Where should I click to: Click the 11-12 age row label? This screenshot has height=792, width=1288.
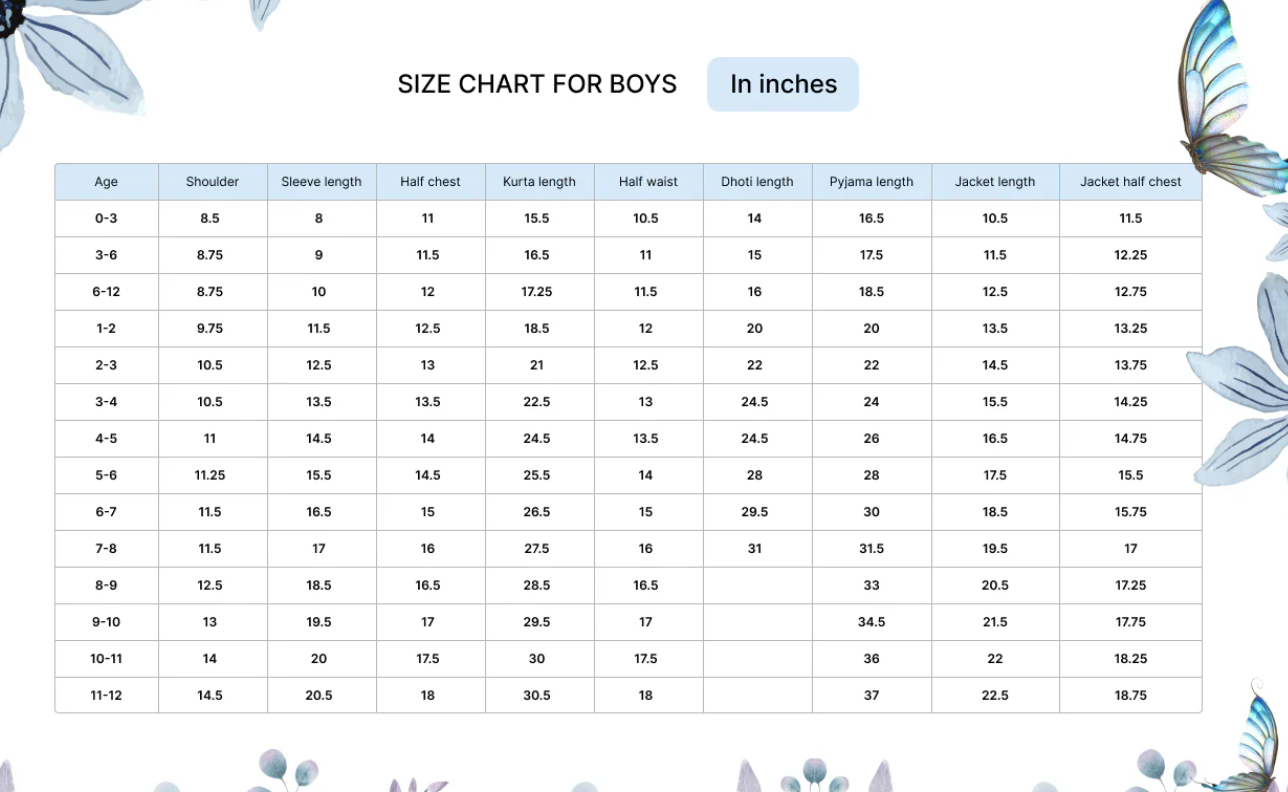pos(106,695)
